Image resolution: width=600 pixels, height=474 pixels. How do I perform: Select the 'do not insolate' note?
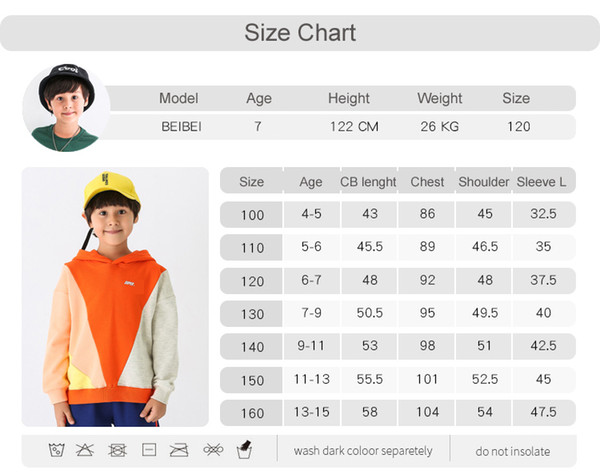[x=513, y=451]
